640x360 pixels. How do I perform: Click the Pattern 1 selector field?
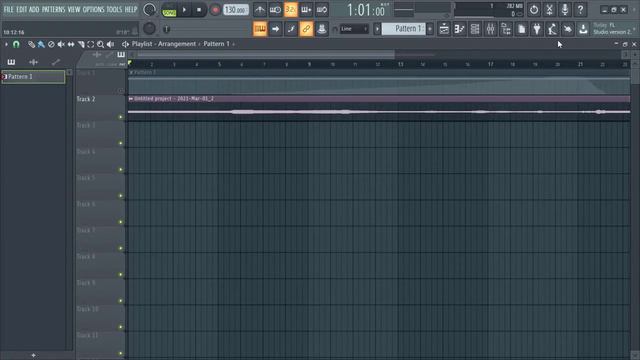click(x=404, y=29)
